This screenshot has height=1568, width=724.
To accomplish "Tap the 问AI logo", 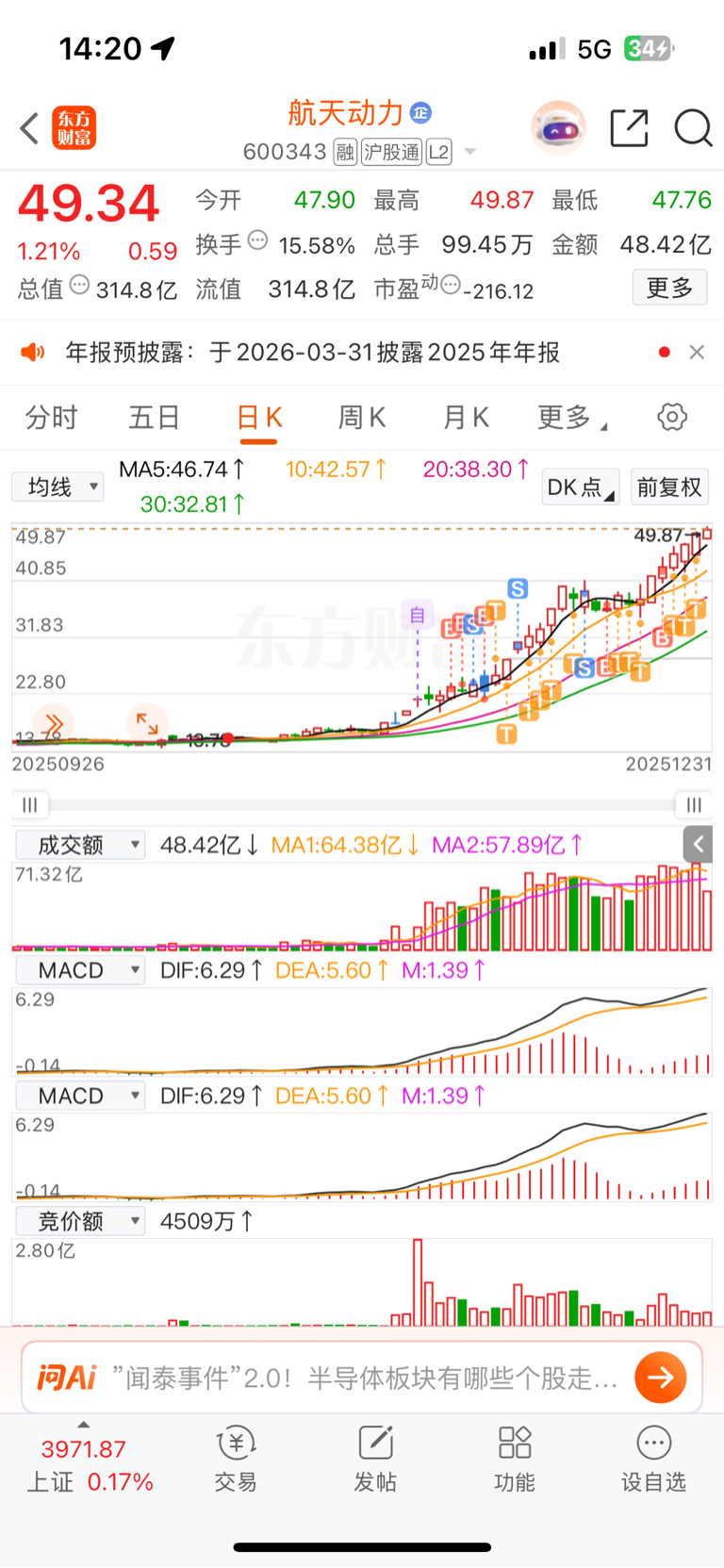I will (67, 1378).
